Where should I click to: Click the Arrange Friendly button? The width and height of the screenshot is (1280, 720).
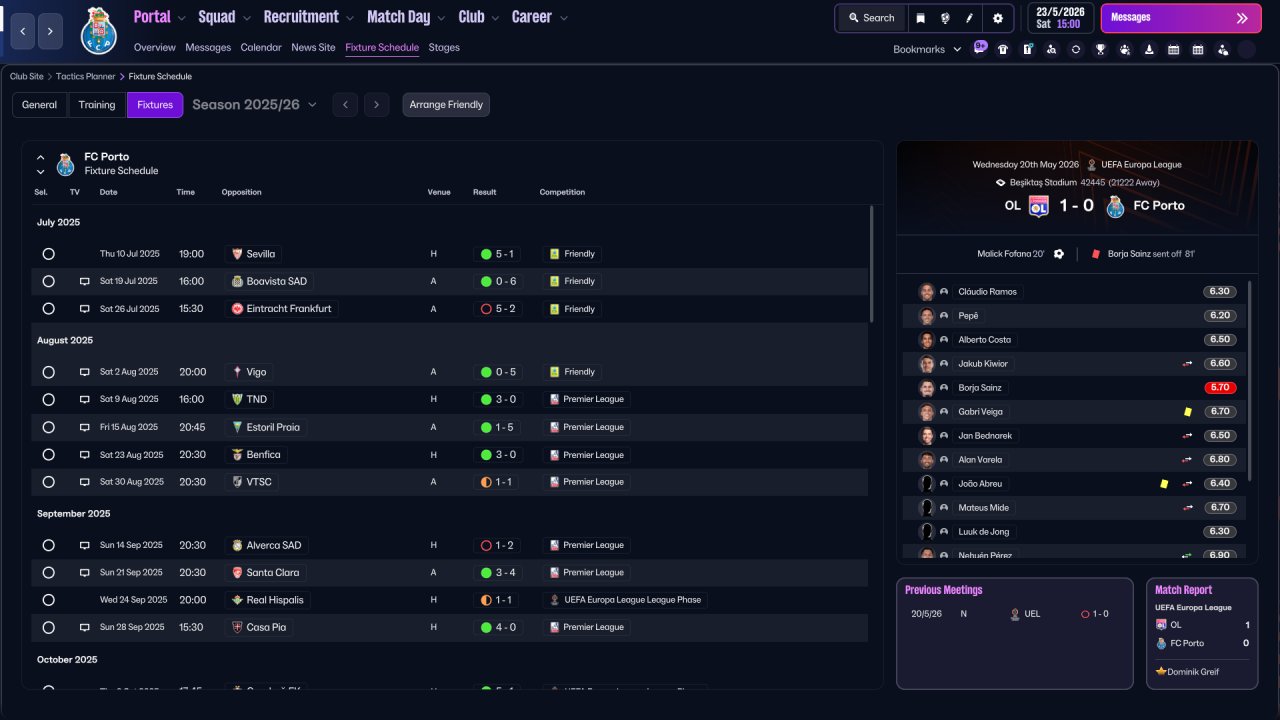point(446,105)
